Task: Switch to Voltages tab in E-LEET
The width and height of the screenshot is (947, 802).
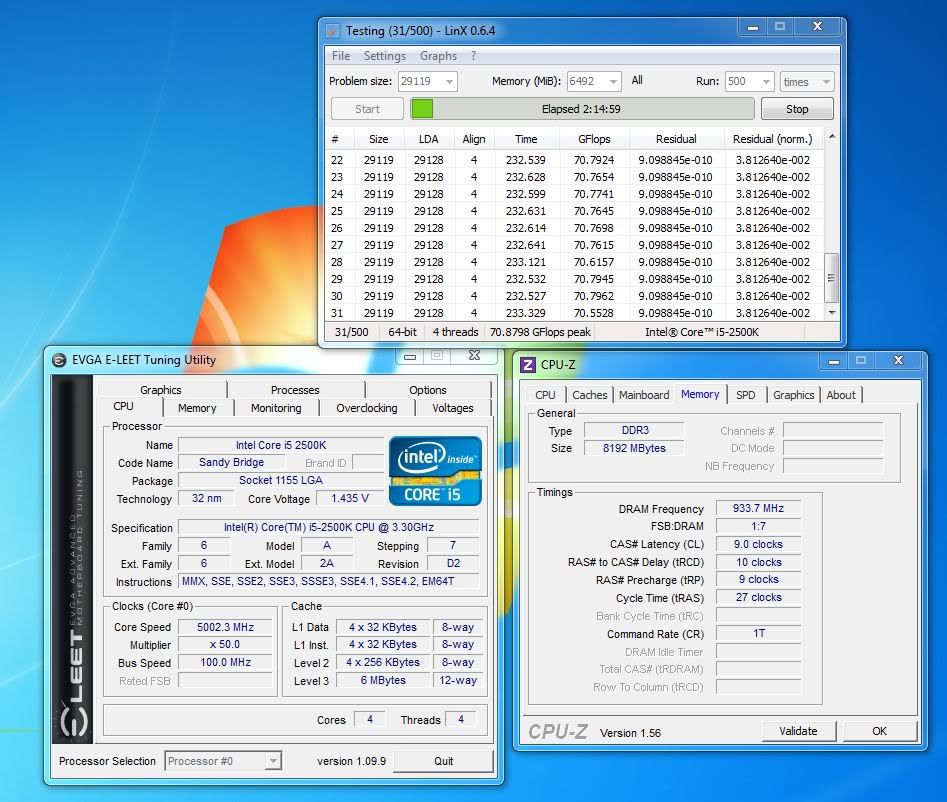Action: coord(453,408)
